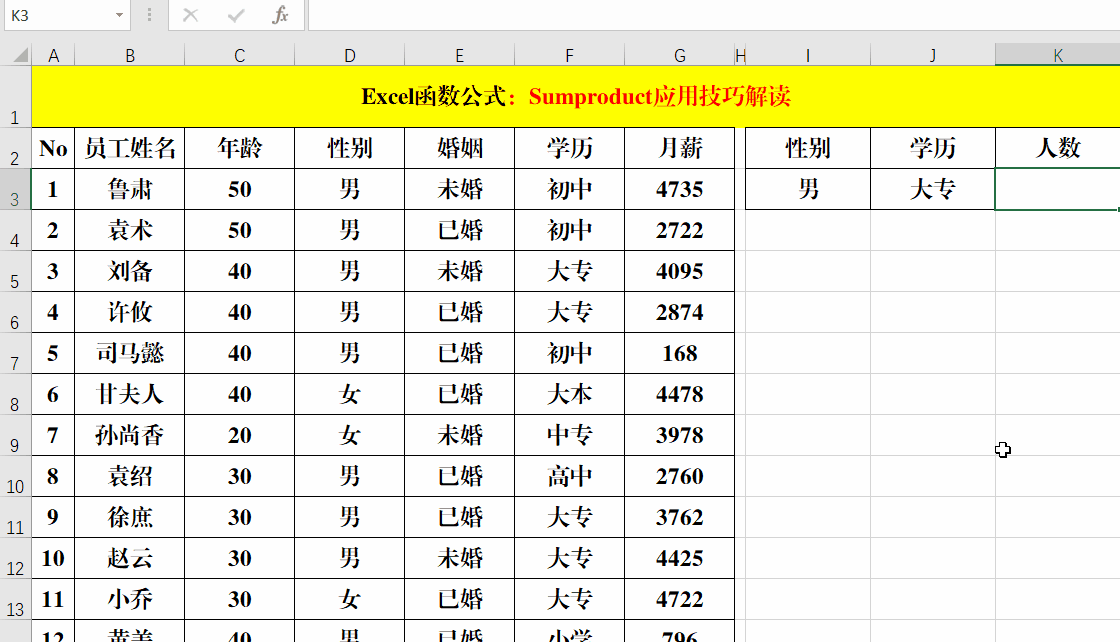Click the name cell 小乔
The image size is (1120, 642).
130,599
